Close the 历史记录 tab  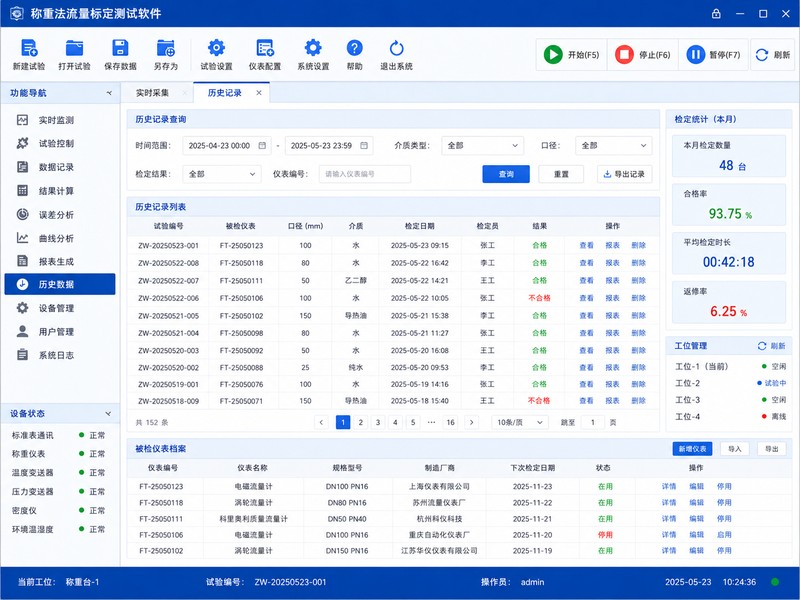[x=259, y=93]
